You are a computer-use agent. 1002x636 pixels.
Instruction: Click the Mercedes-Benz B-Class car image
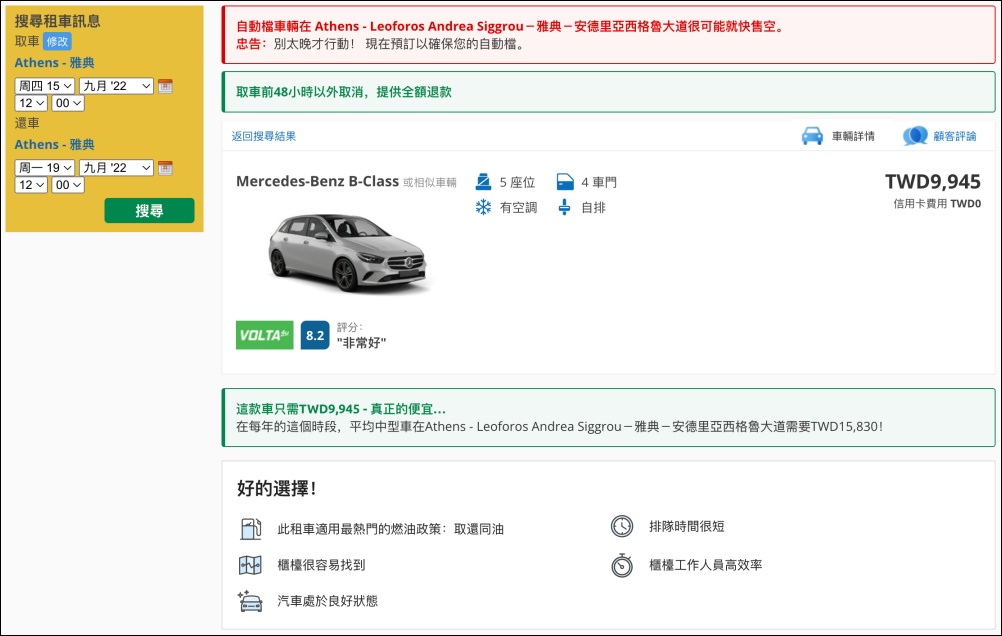(x=348, y=252)
